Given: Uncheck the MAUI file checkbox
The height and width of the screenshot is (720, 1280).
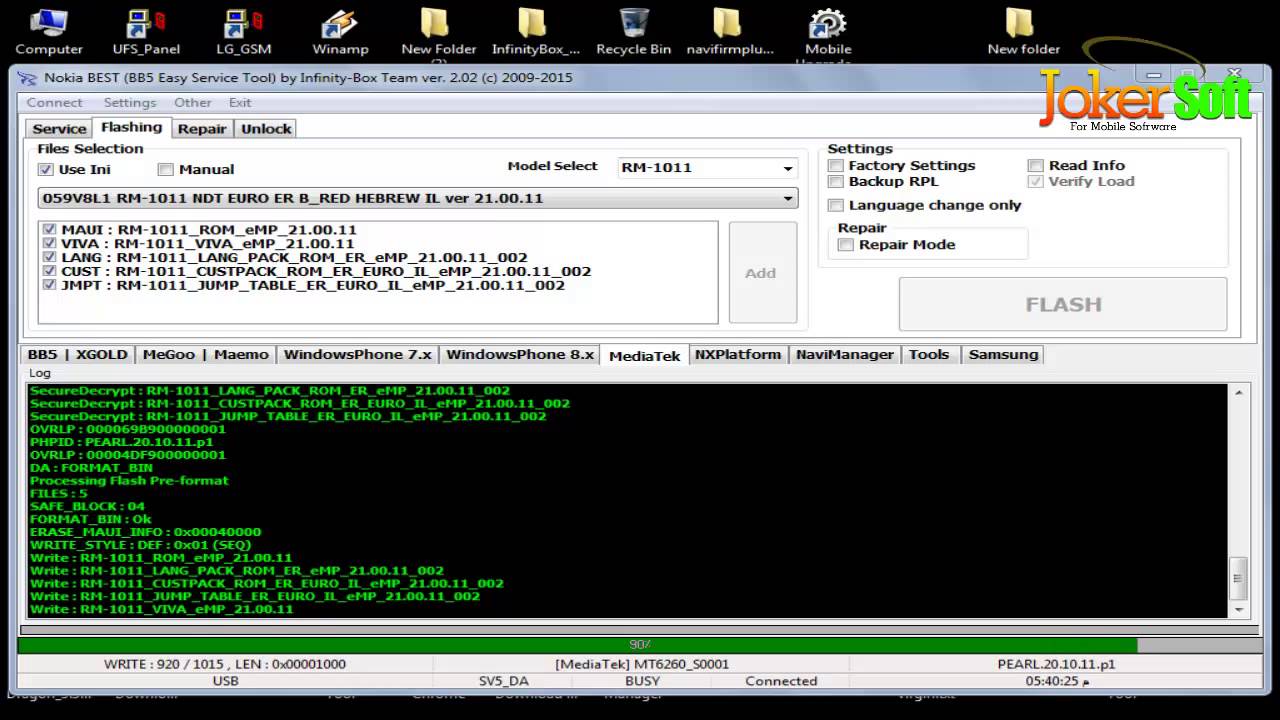Looking at the screenshot, I should pos(50,230).
